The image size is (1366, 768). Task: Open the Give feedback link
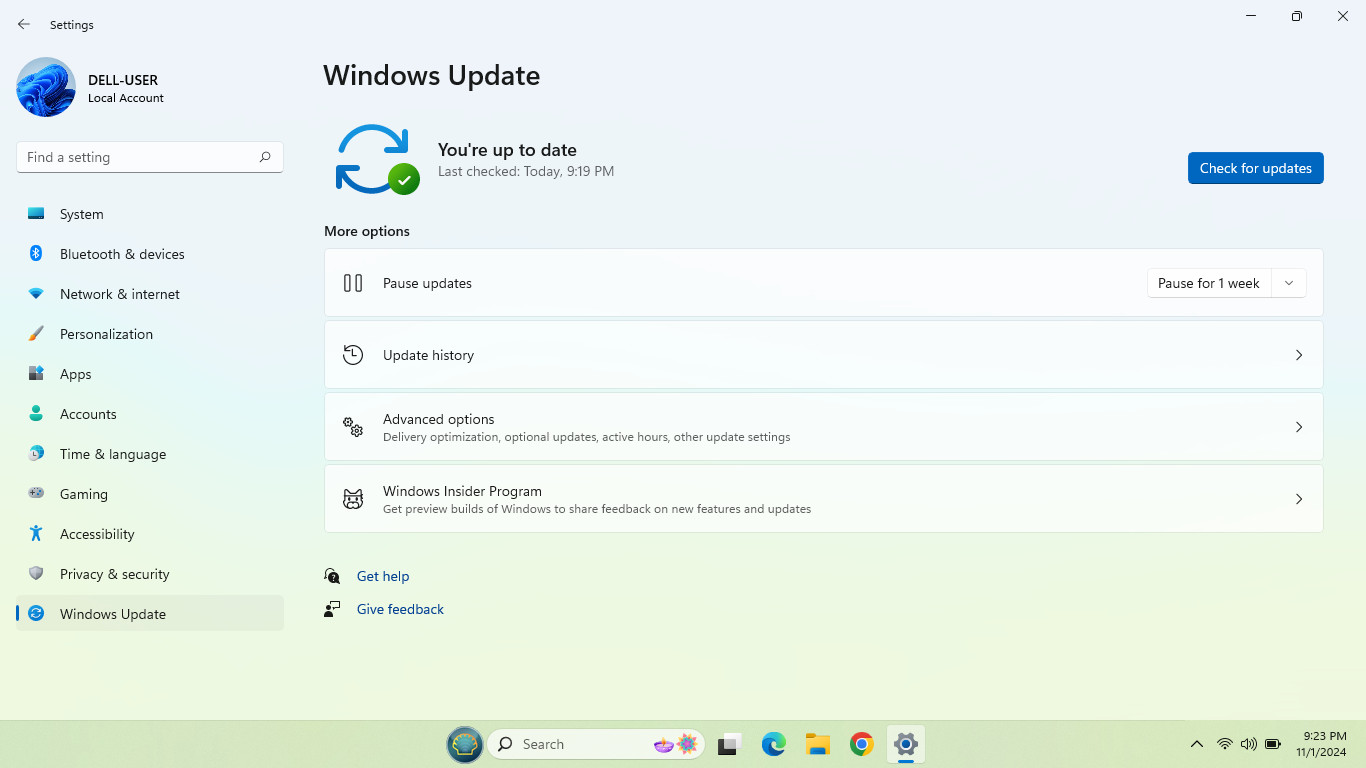pyautogui.click(x=400, y=609)
